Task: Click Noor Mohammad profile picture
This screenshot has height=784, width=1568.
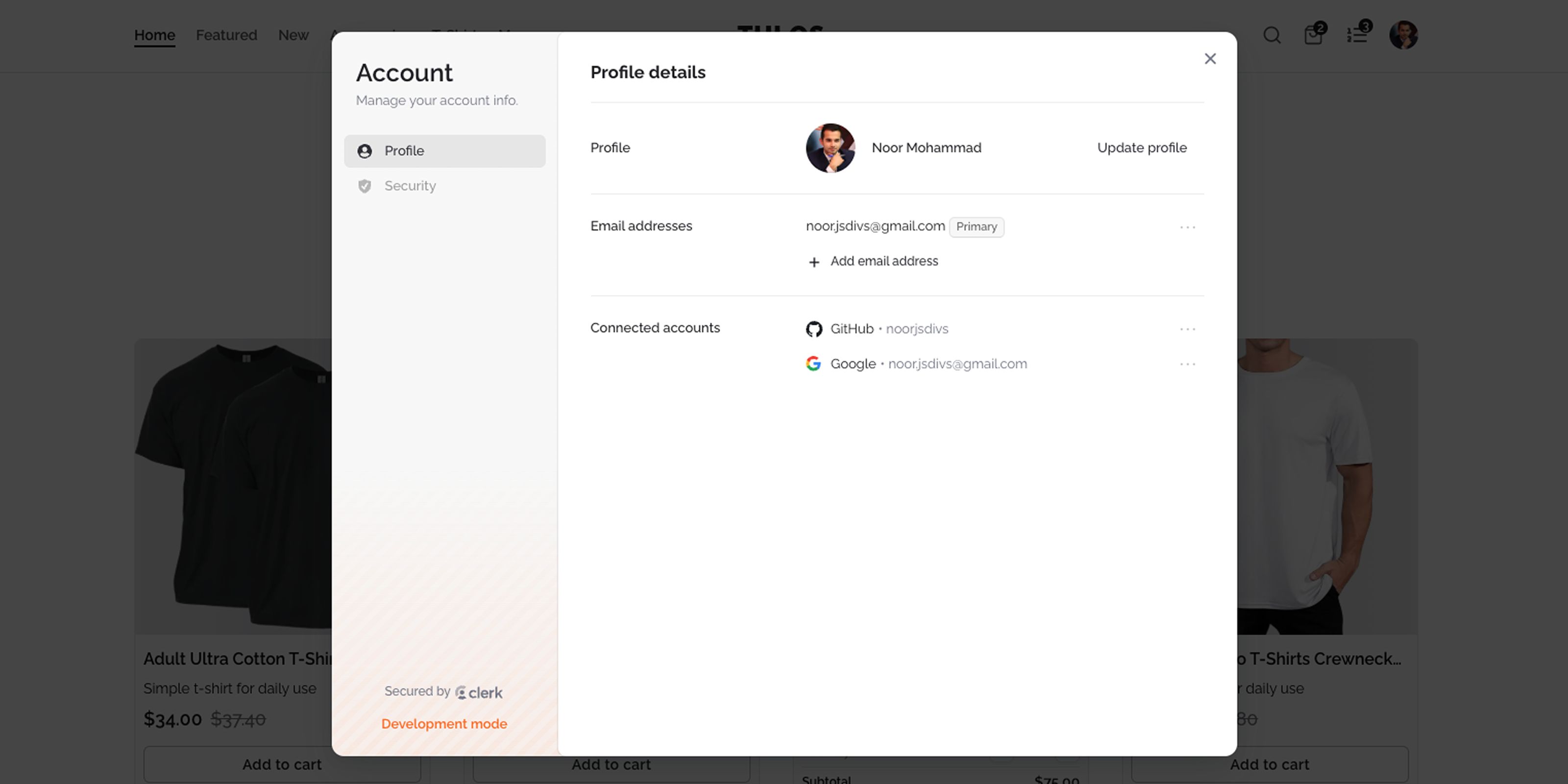Action: point(830,148)
